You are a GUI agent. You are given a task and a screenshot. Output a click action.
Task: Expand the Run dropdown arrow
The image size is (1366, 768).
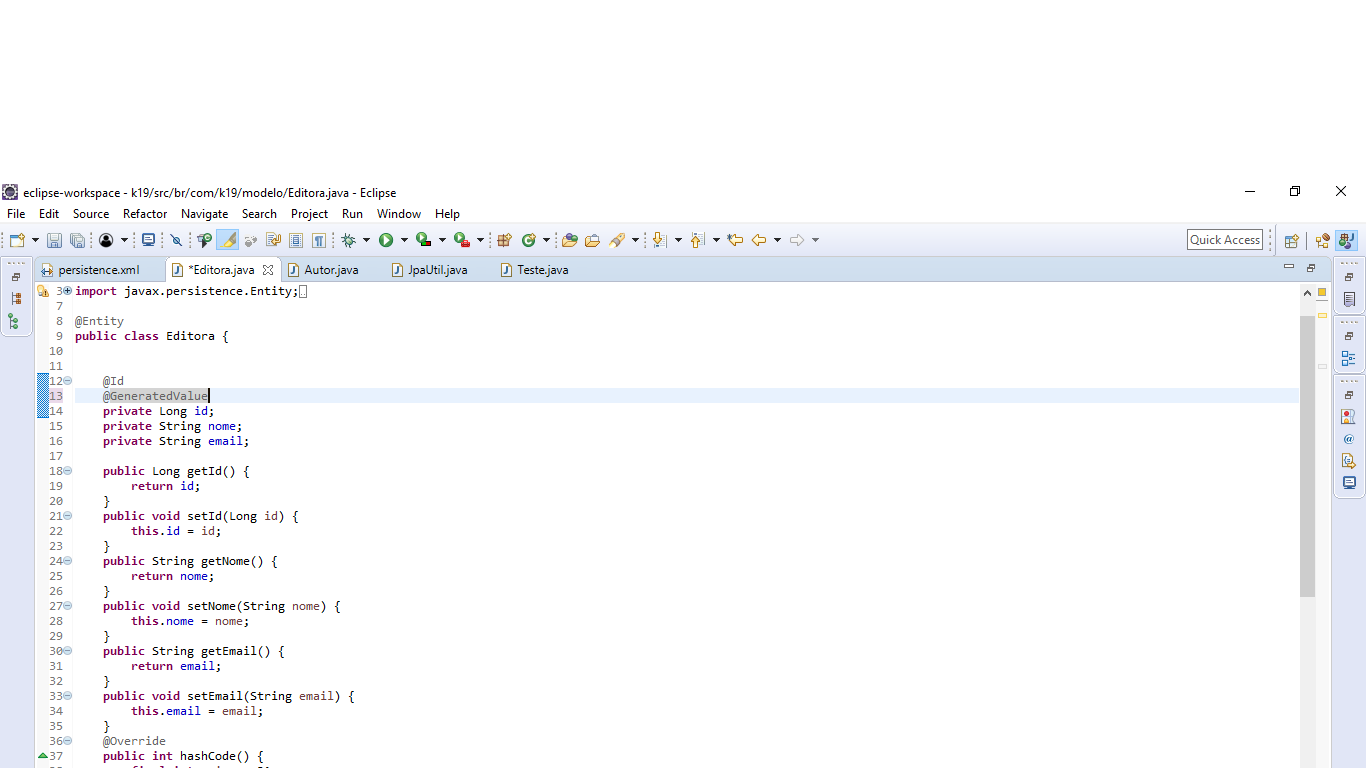click(404, 240)
